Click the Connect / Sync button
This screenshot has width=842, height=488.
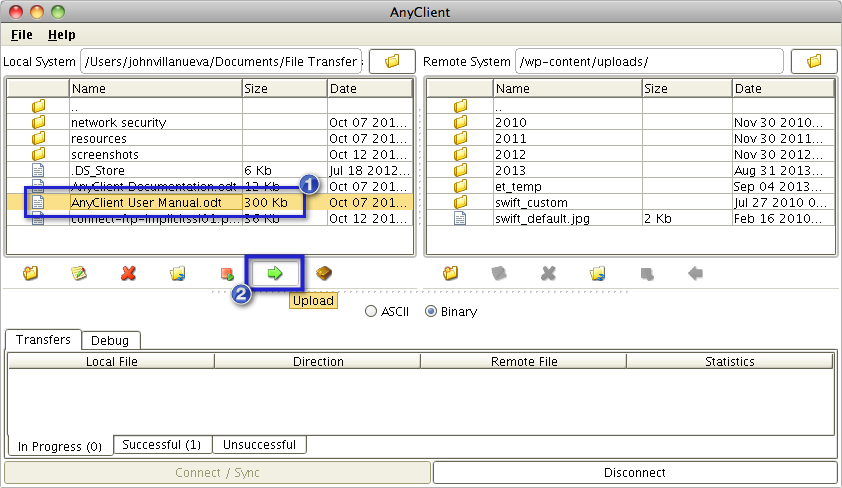click(x=217, y=472)
